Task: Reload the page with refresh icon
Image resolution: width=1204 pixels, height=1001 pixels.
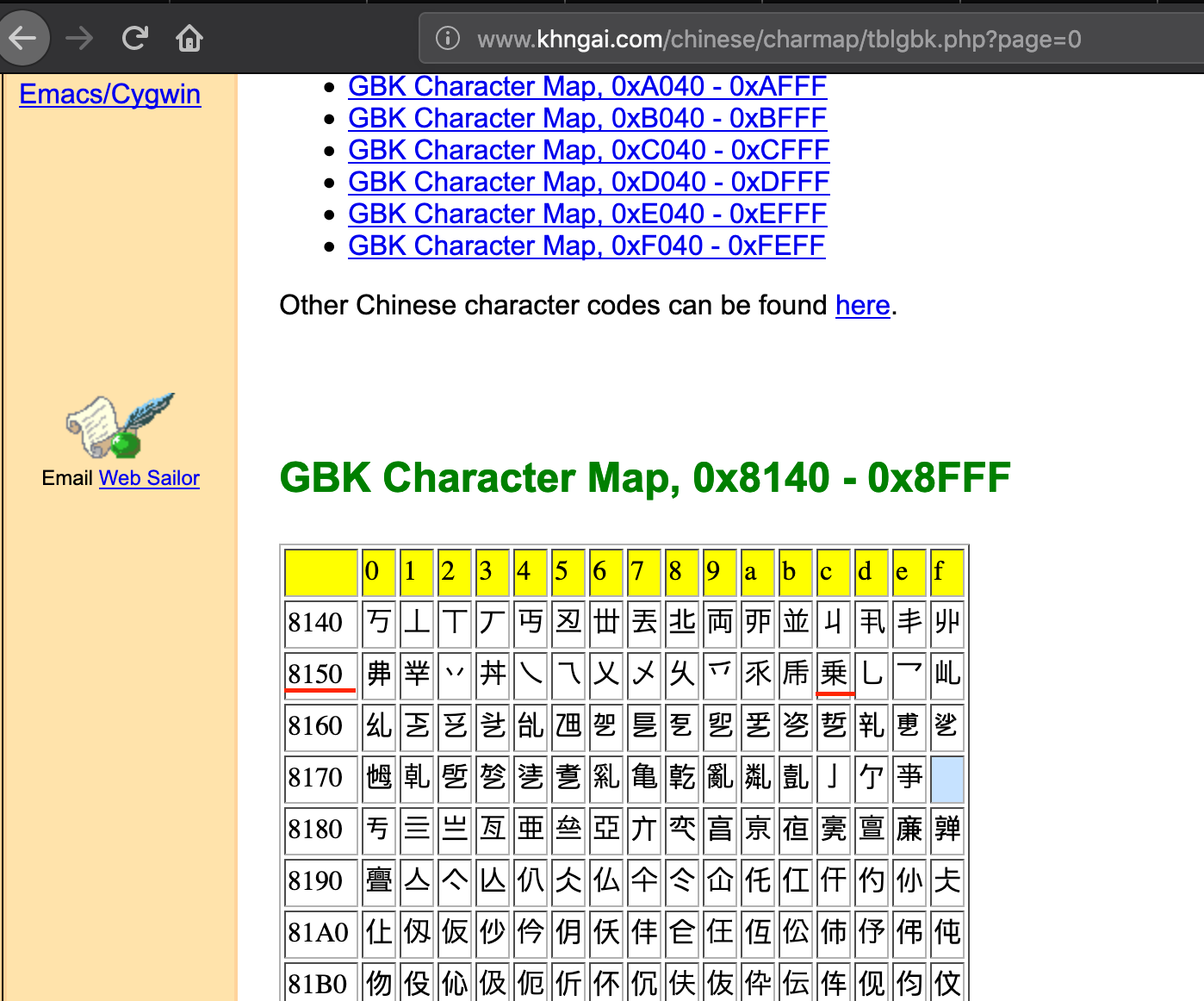Action: tap(134, 38)
